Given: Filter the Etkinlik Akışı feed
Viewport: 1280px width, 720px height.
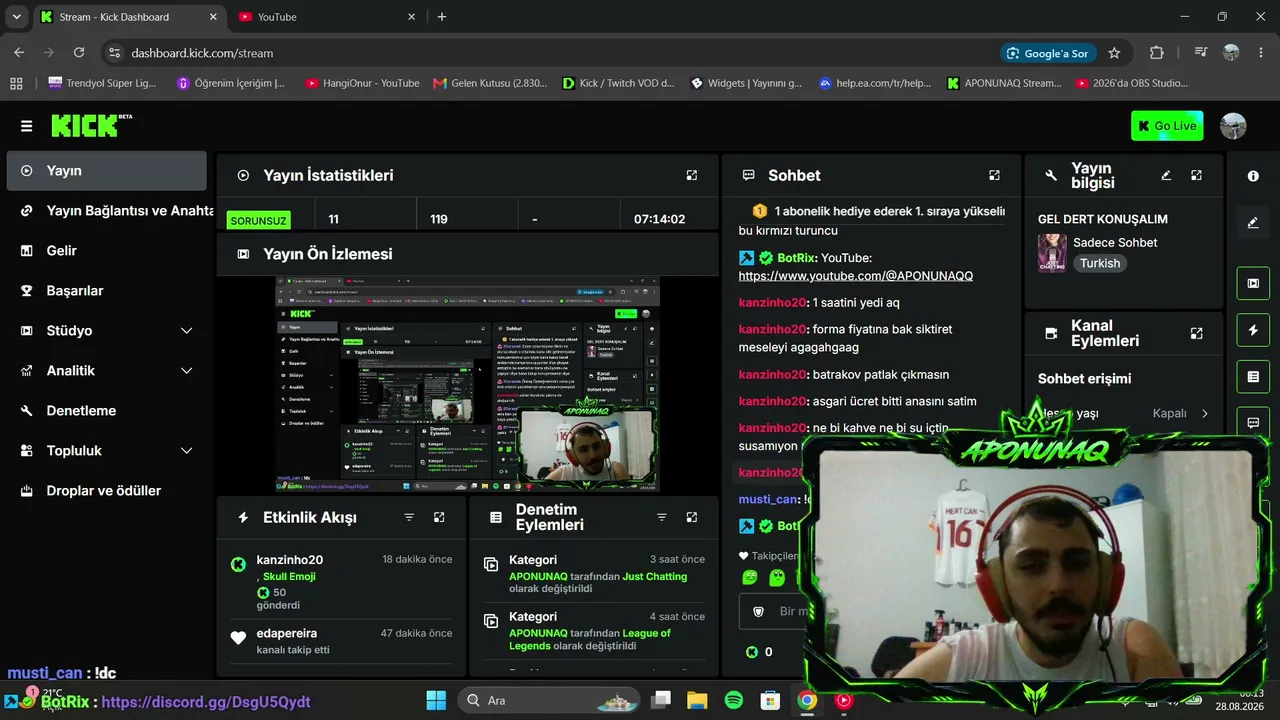Looking at the screenshot, I should click(409, 517).
